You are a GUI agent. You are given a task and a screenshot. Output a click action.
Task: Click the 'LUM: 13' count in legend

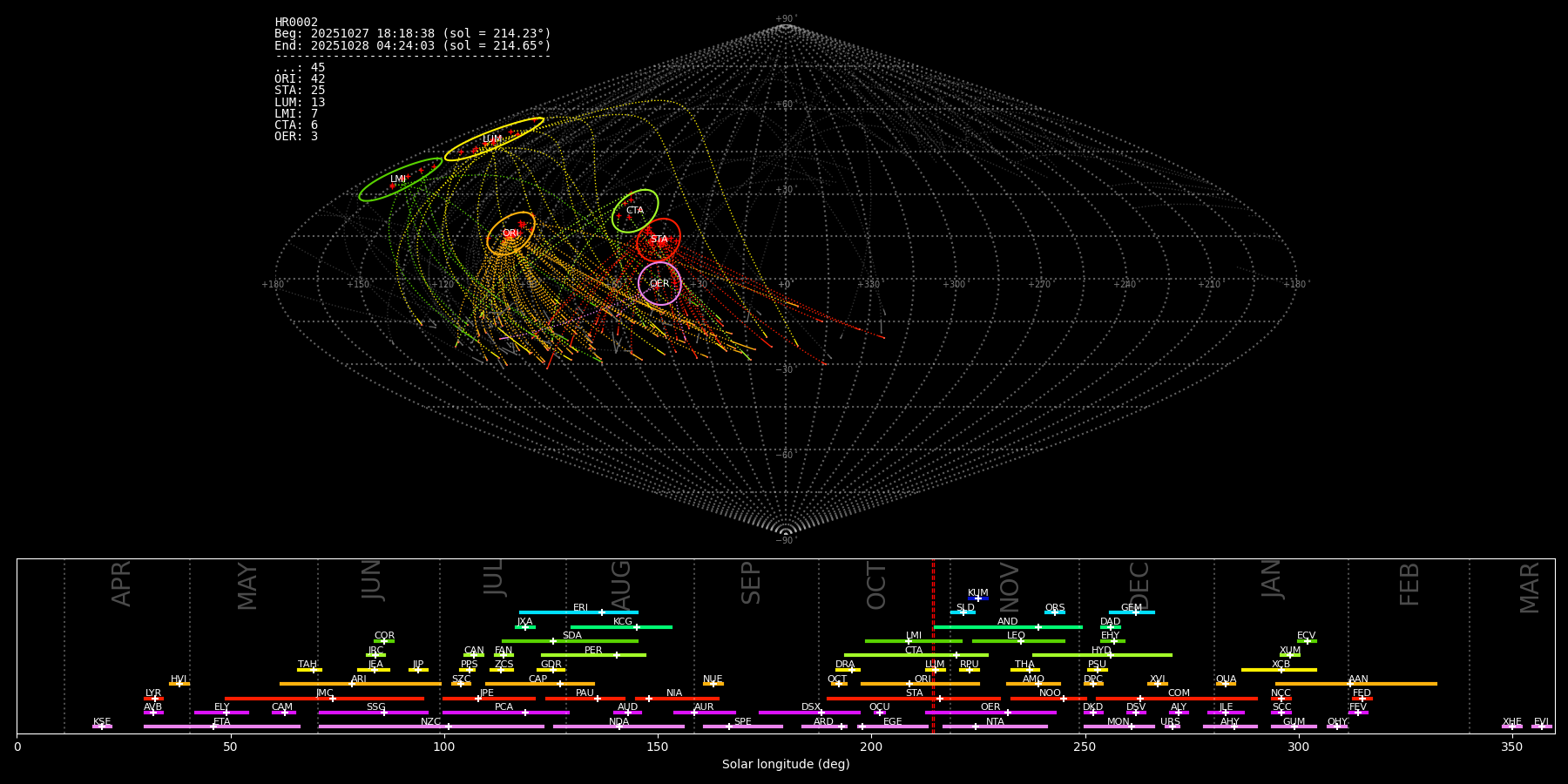(300, 103)
